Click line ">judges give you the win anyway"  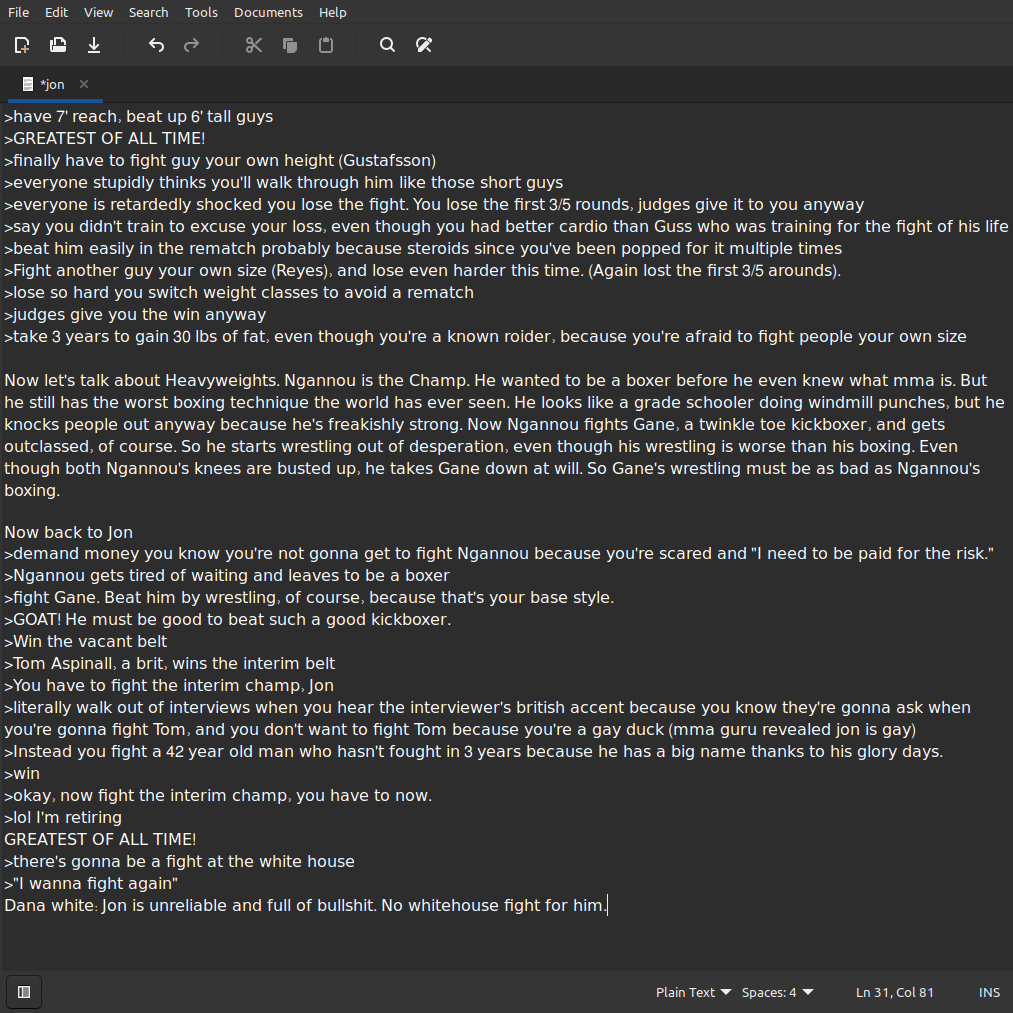click(135, 314)
